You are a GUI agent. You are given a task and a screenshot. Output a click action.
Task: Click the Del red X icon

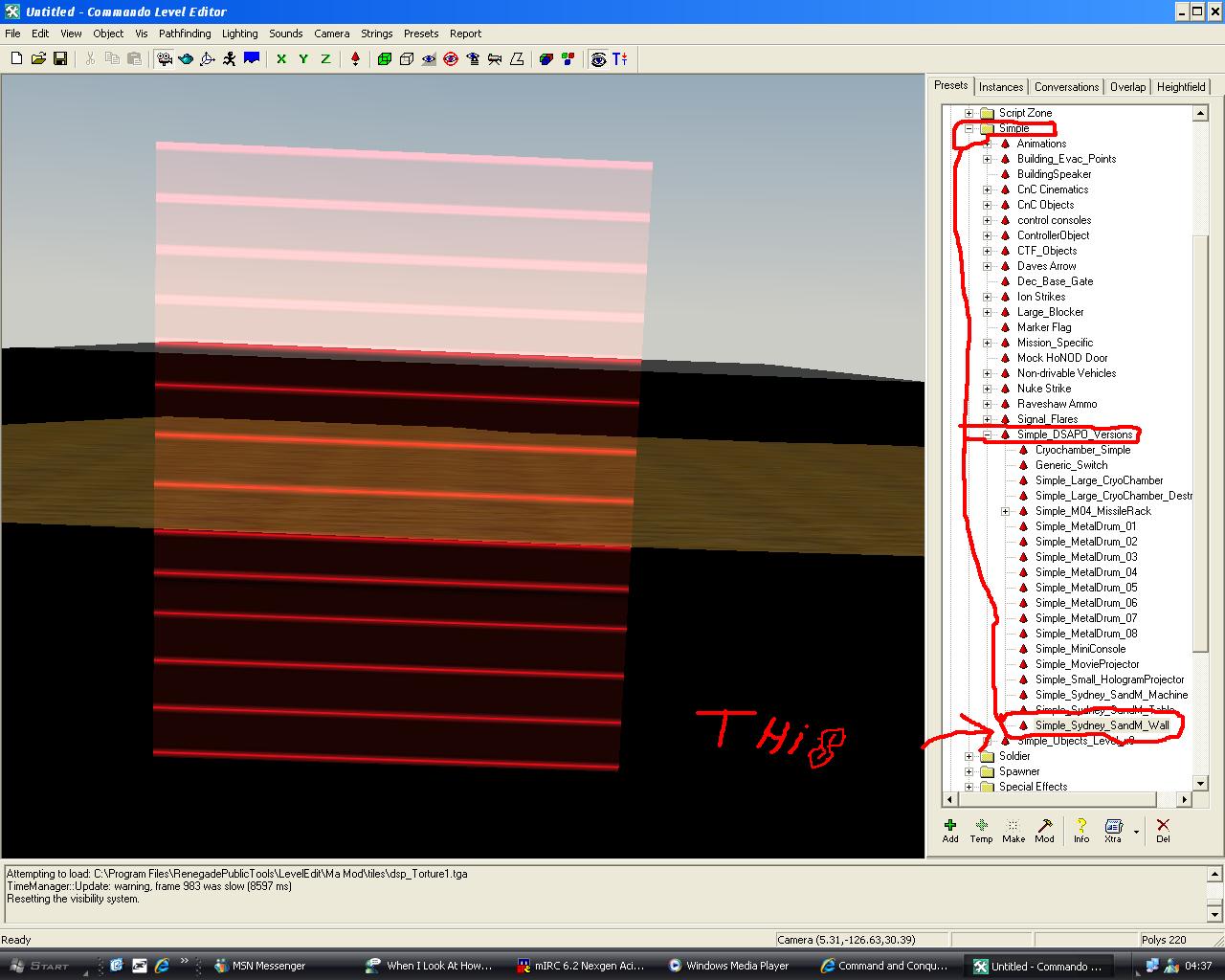click(1163, 830)
